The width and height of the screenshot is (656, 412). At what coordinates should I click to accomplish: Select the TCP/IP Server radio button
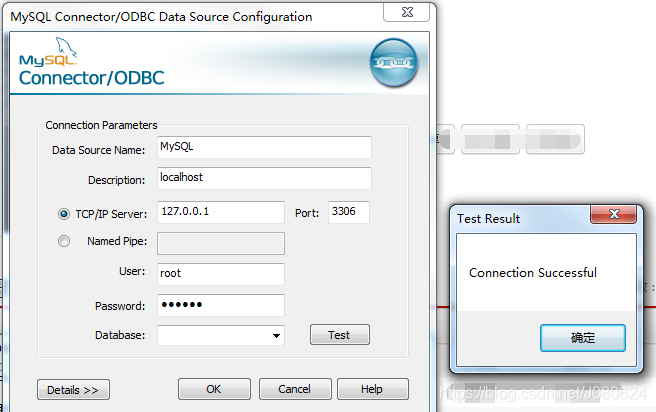coord(64,214)
